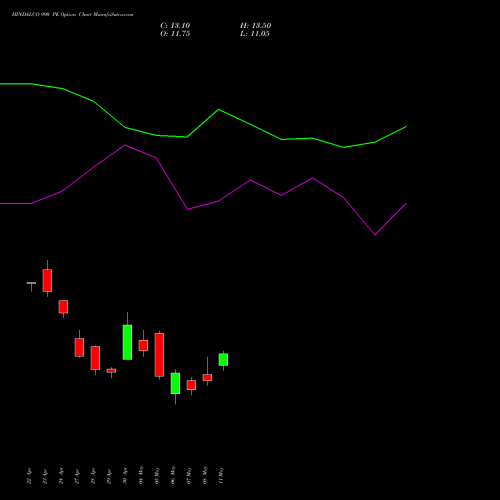
Task: Click the red candlestick for 04 May
Action: pos(143,345)
